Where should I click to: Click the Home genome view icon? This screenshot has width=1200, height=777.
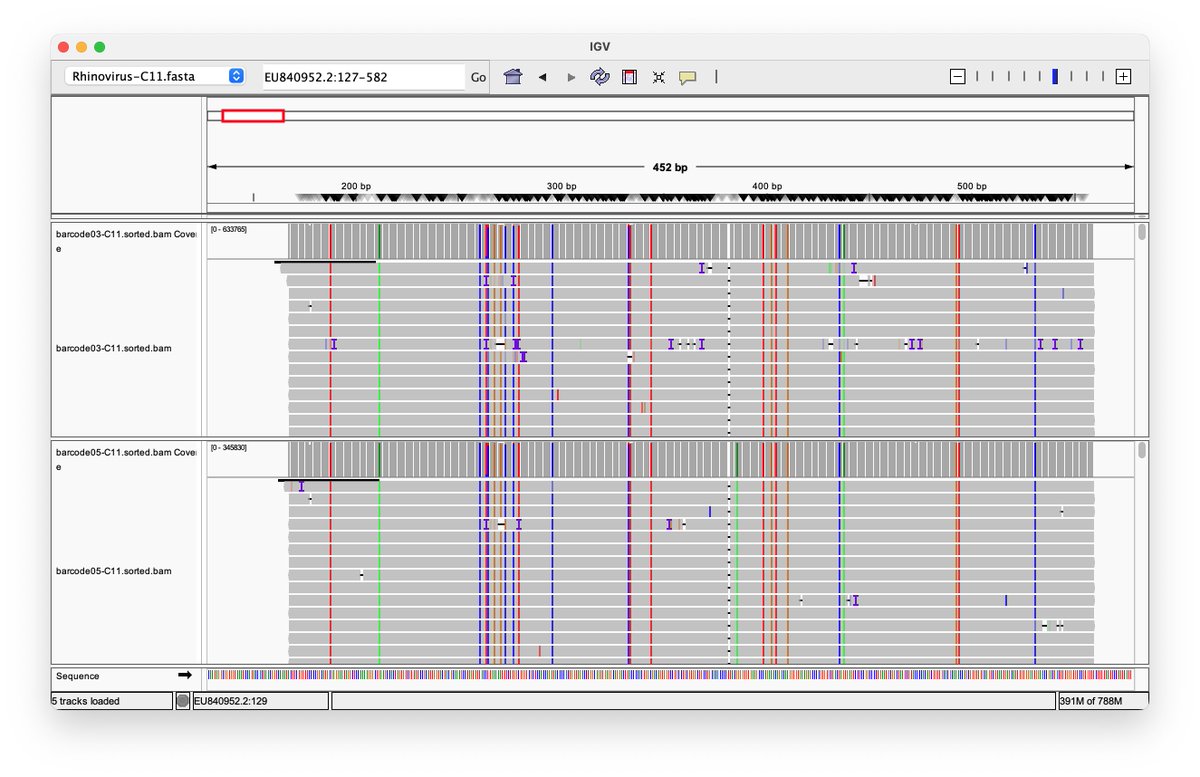(x=513, y=77)
